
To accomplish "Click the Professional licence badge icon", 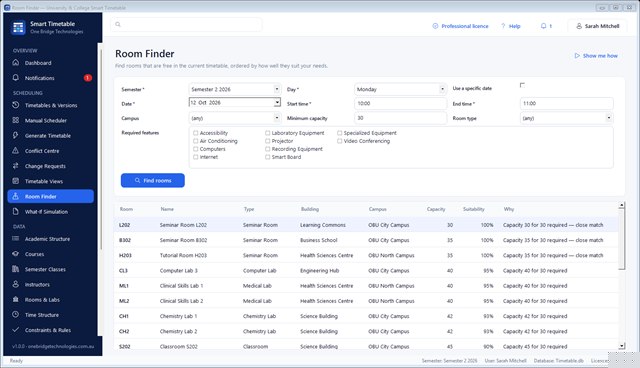I will click(435, 26).
